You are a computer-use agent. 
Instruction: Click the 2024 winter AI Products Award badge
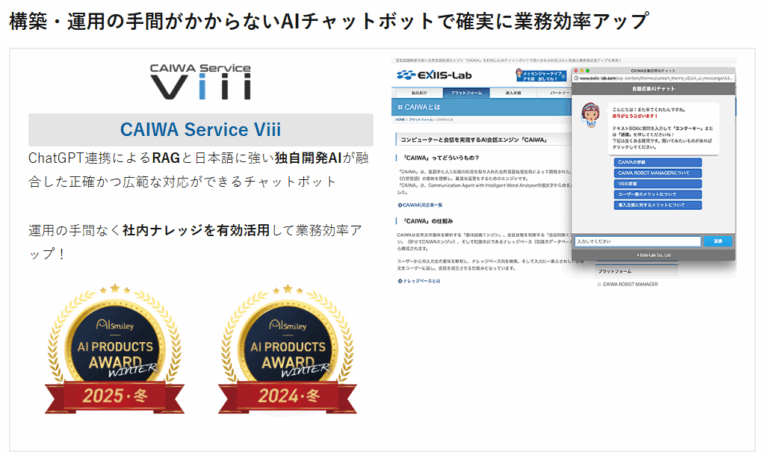coord(288,349)
